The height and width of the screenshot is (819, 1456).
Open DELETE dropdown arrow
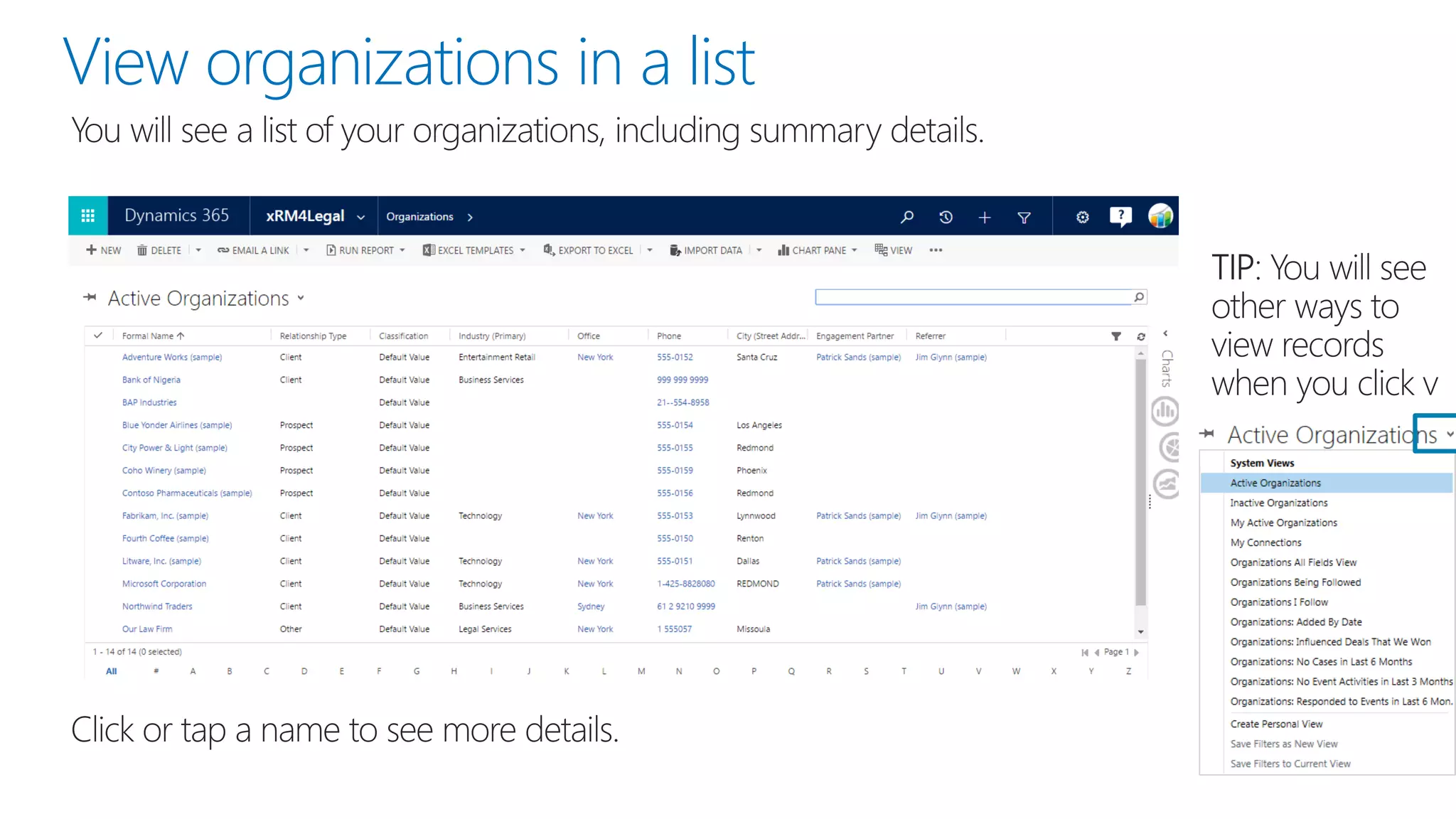[198, 250]
